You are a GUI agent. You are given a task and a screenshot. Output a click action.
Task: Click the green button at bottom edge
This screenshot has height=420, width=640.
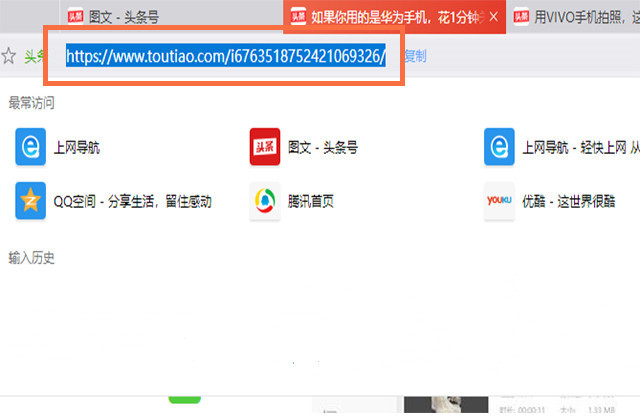point(185,399)
